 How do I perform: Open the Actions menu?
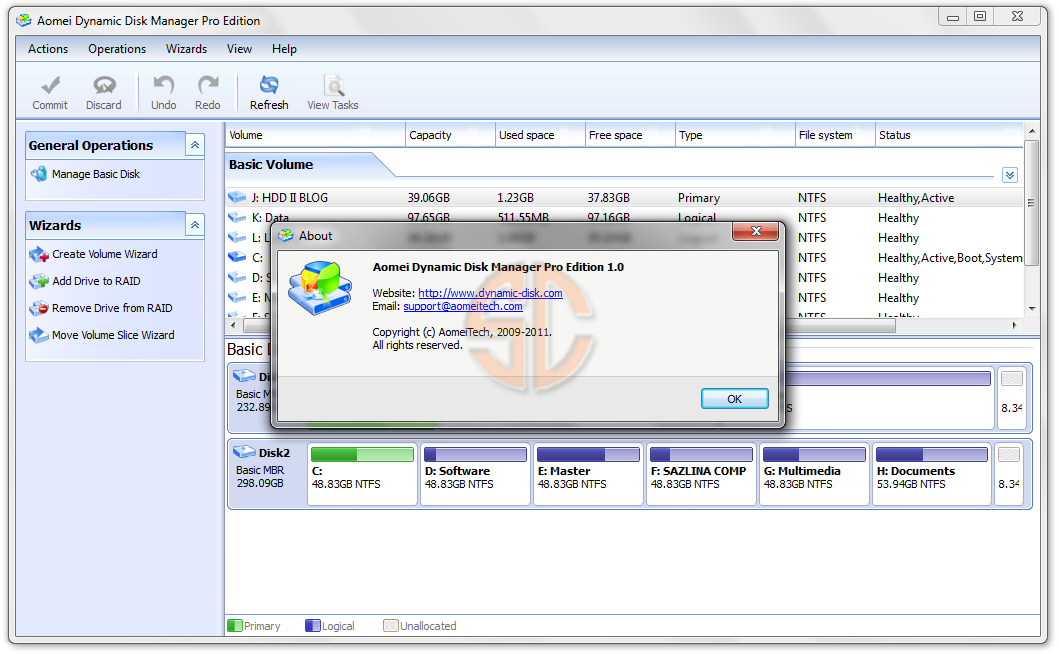pos(48,49)
